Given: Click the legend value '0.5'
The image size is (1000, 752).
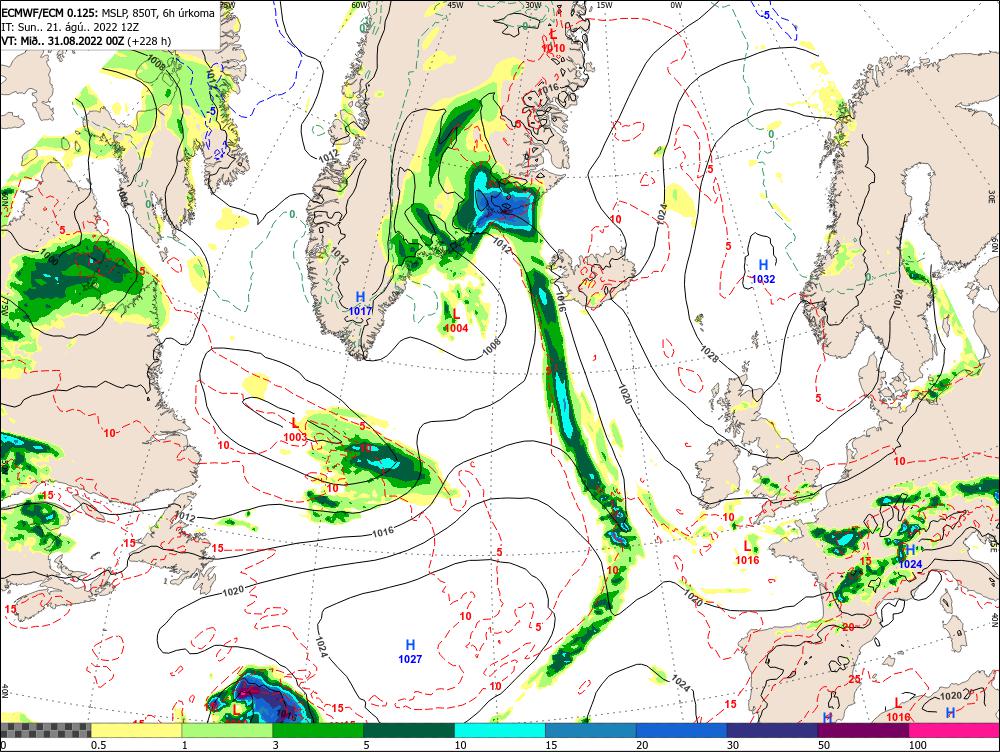Looking at the screenshot, I should point(98,745).
